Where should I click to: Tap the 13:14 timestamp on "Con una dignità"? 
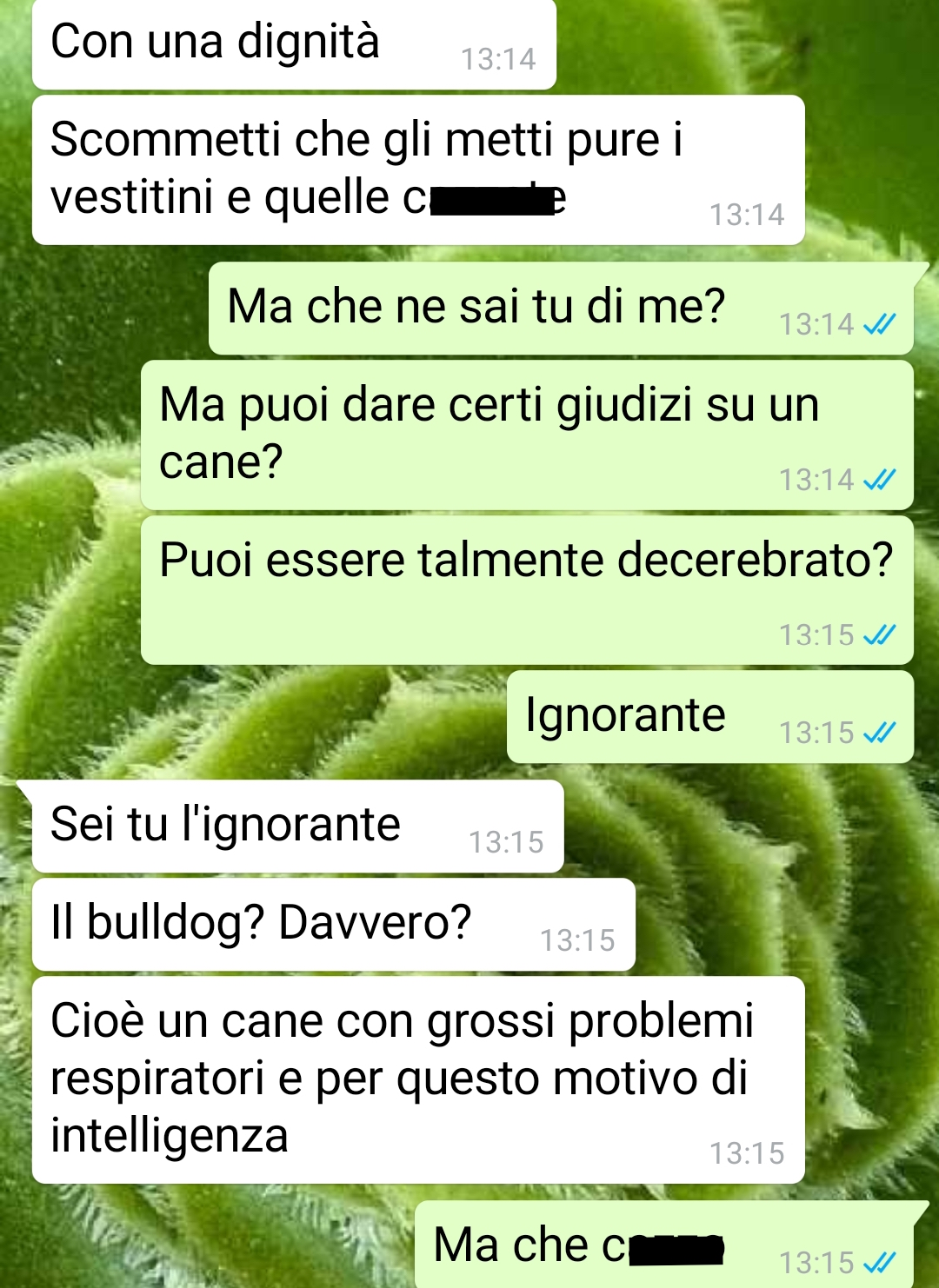pyautogui.click(x=498, y=59)
